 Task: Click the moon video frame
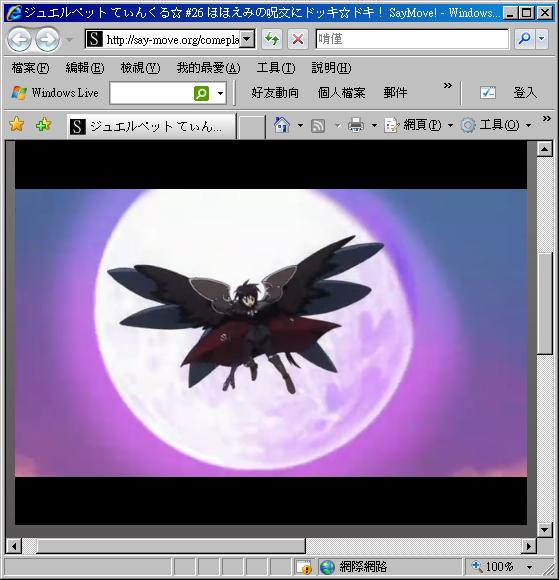[271, 333]
